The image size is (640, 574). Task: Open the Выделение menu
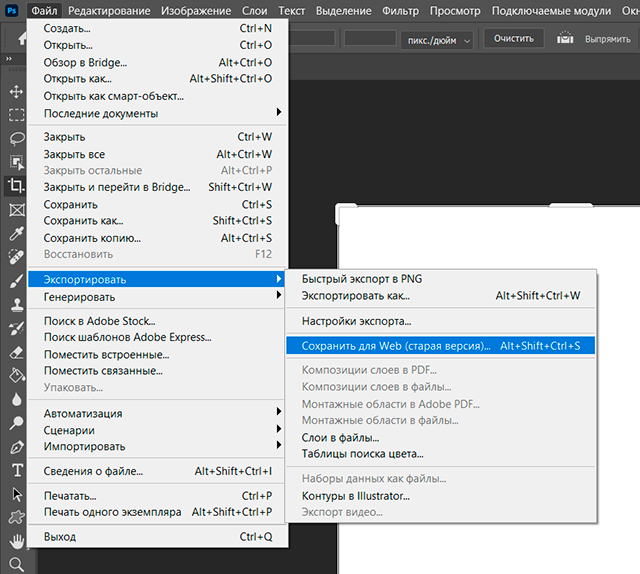point(344,11)
